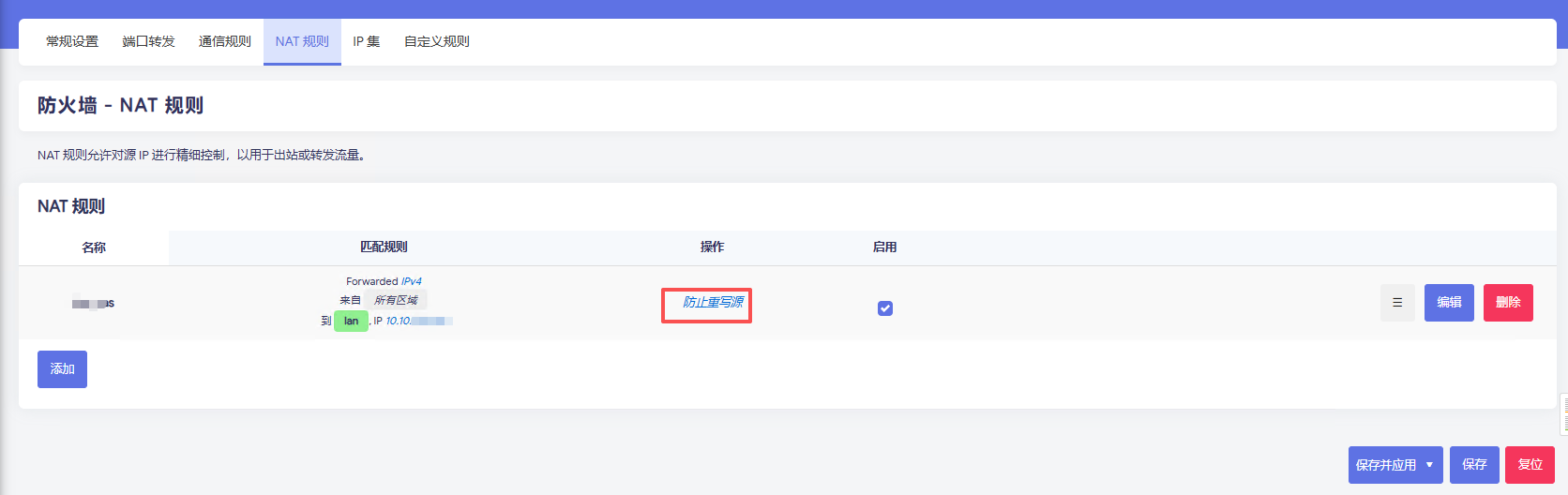1568x495 pixels.
Task: Click the 匹配规则 column header
Action: (384, 247)
